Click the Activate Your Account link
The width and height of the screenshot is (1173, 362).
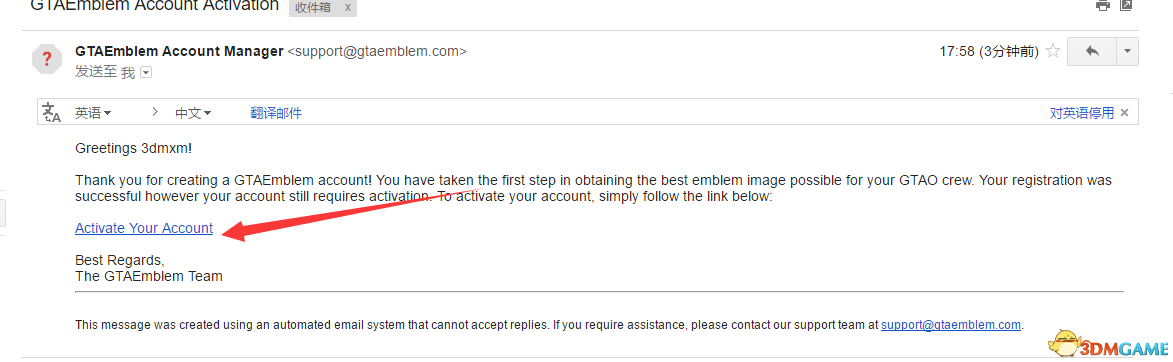pos(144,228)
